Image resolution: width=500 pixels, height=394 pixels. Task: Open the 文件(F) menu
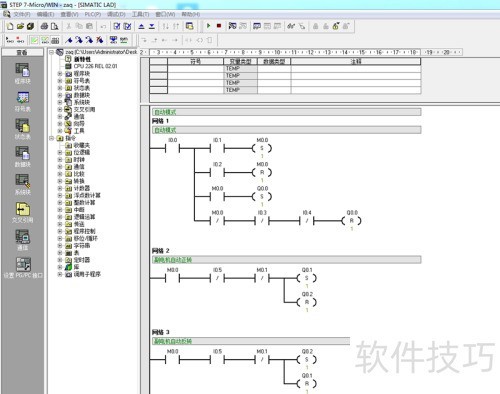click(x=22, y=14)
